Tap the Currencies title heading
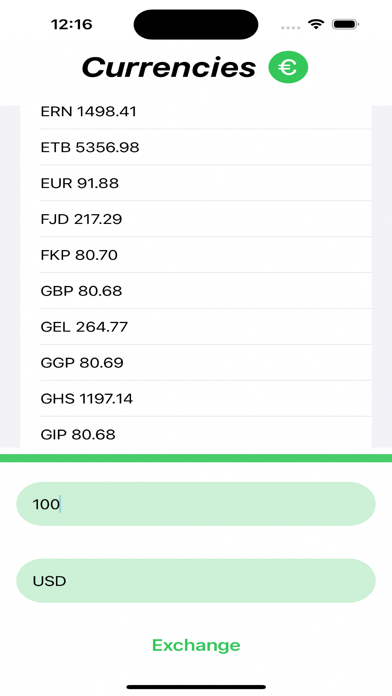This screenshot has width=392, height=696. [x=169, y=68]
